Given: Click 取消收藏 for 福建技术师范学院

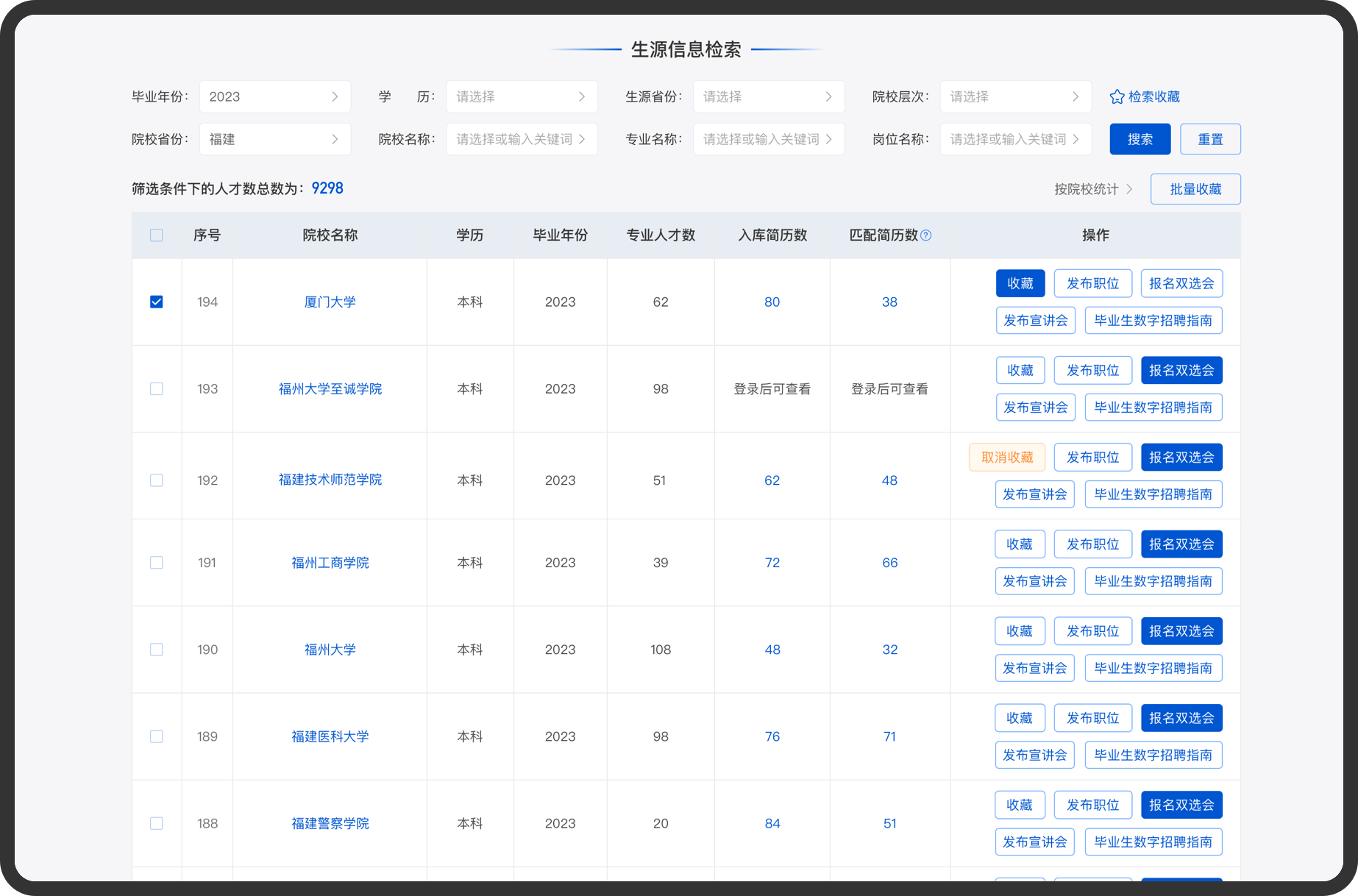Looking at the screenshot, I should pos(1007,457).
